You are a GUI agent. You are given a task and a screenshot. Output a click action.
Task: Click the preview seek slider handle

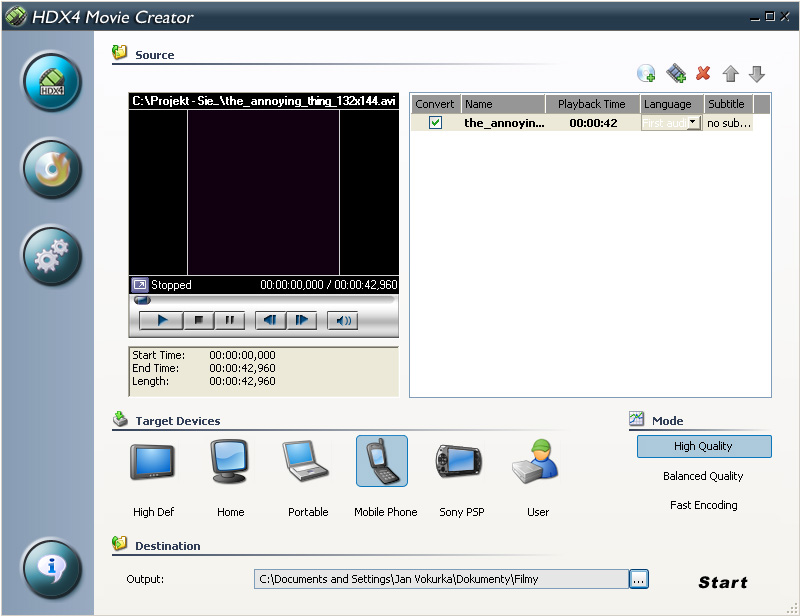click(142, 300)
